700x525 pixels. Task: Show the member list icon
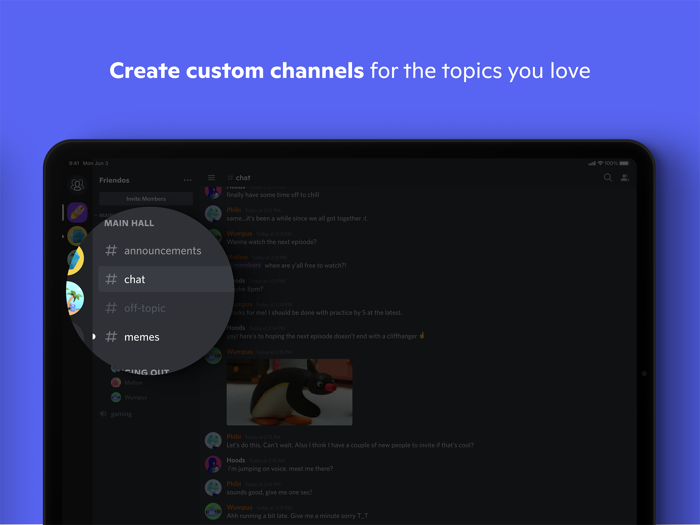tap(625, 178)
